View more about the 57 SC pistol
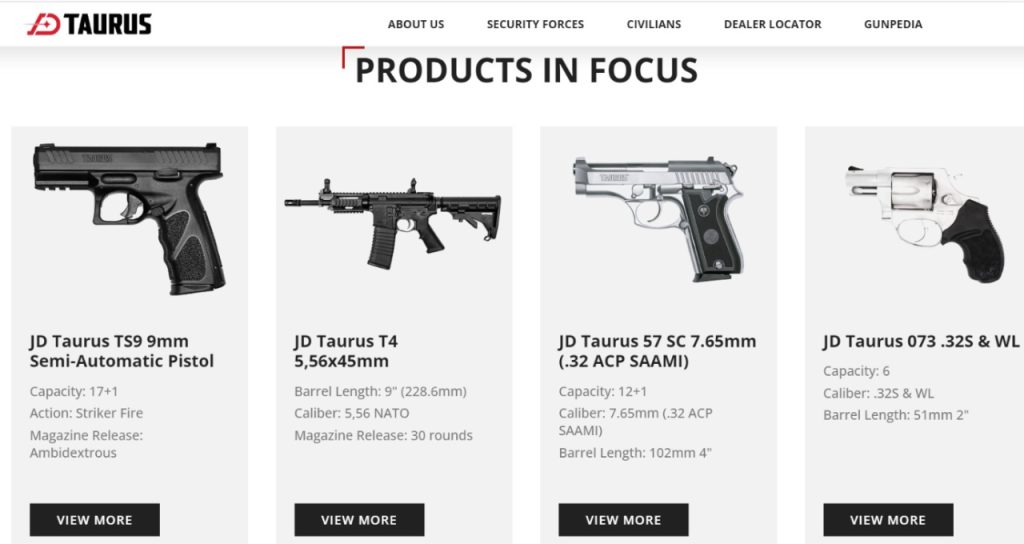The width and height of the screenshot is (1024, 544). point(624,520)
